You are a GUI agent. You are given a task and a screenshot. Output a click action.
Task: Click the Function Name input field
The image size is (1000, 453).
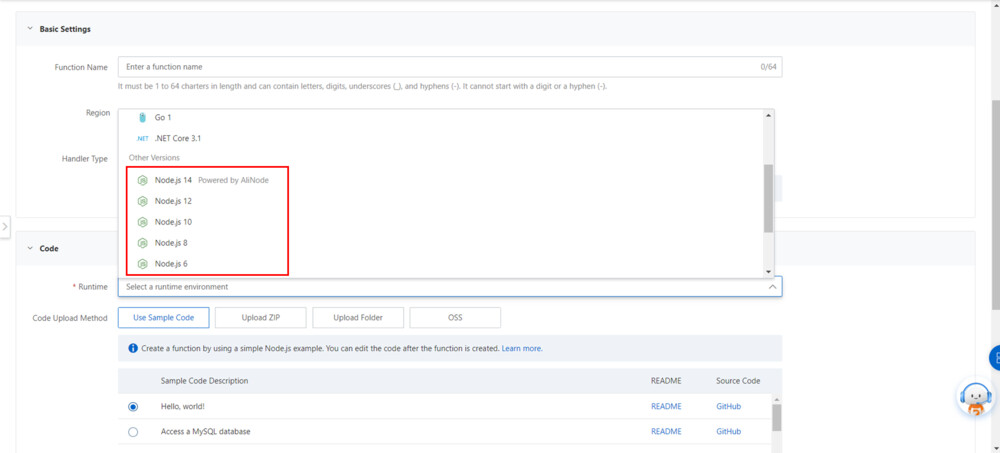[x=440, y=67]
